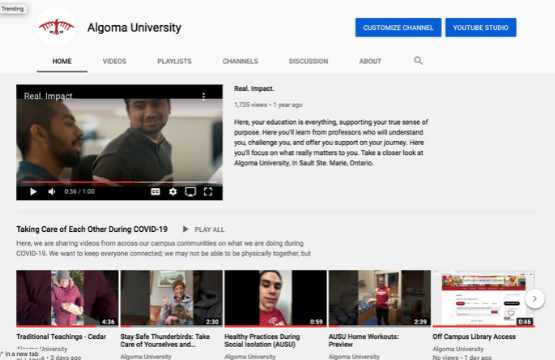Click the 0:36 / 1:00 time display
The image size is (555, 360).
point(79,192)
